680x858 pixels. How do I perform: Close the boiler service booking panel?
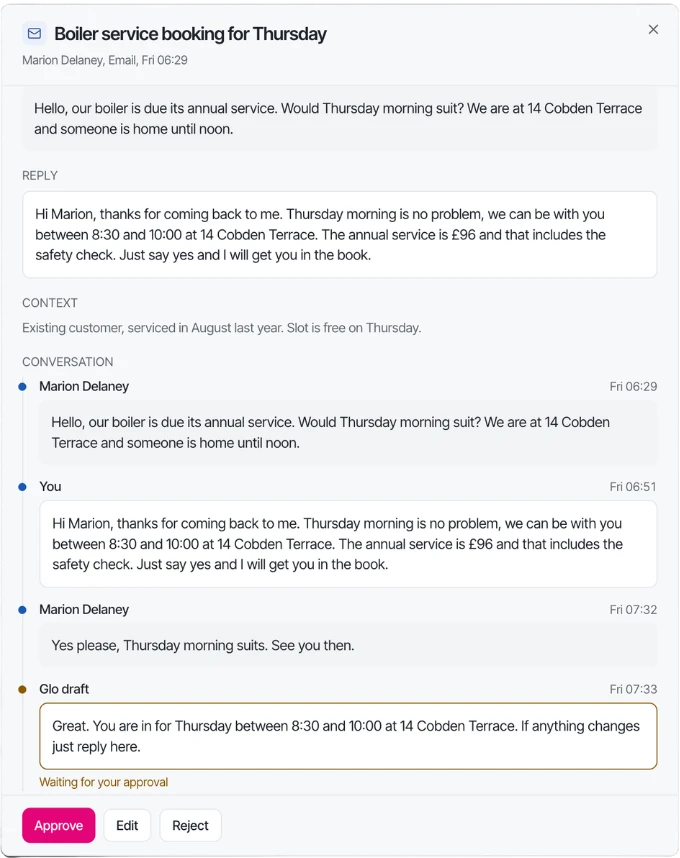[x=653, y=30]
